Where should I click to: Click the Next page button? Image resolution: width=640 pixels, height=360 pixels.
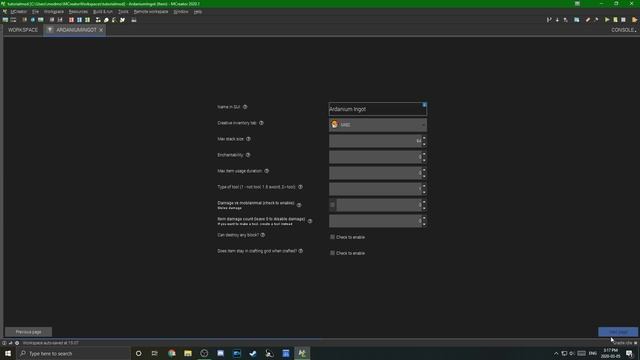pos(618,332)
